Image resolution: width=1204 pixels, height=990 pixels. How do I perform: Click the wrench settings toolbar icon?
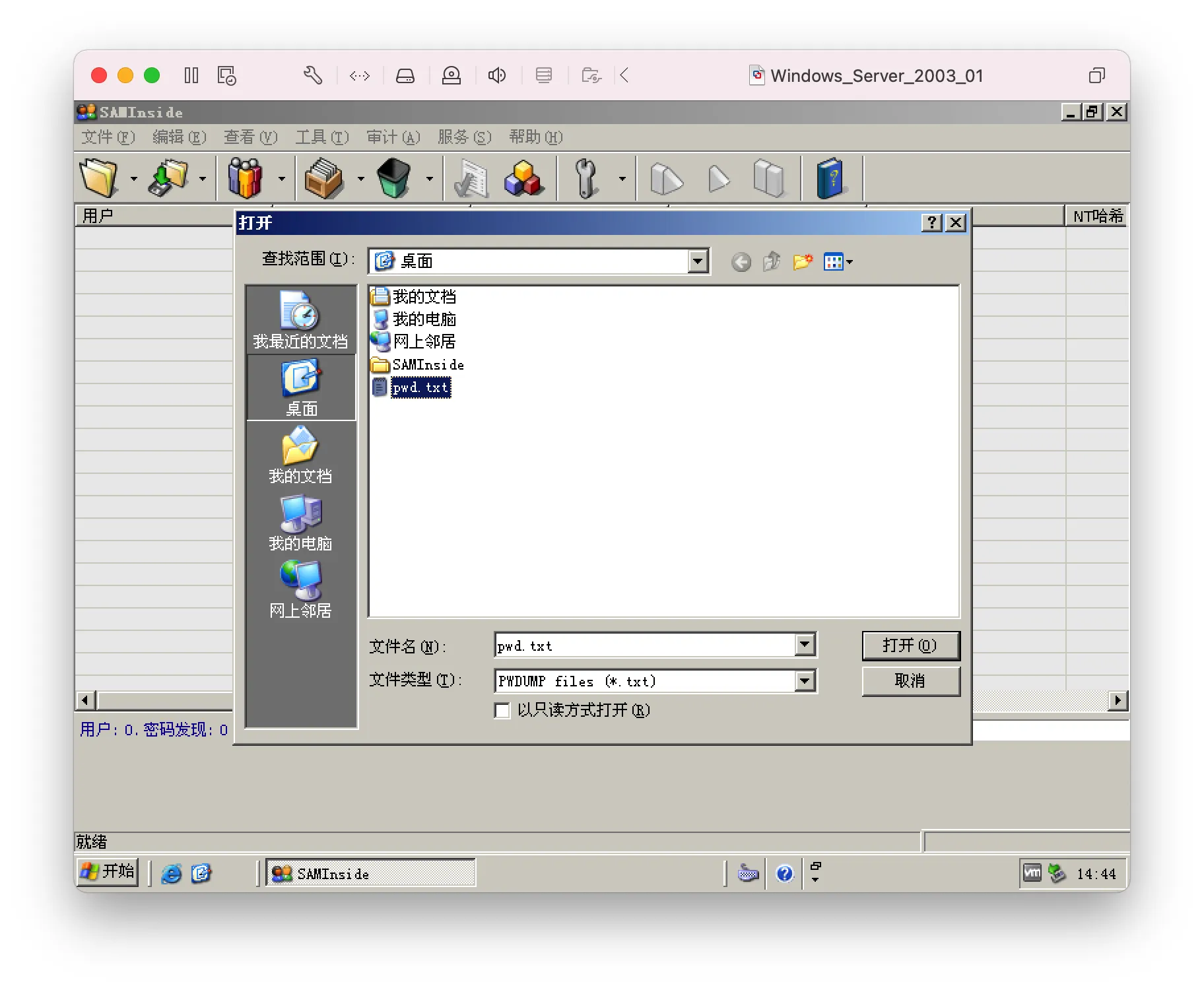pyautogui.click(x=586, y=178)
